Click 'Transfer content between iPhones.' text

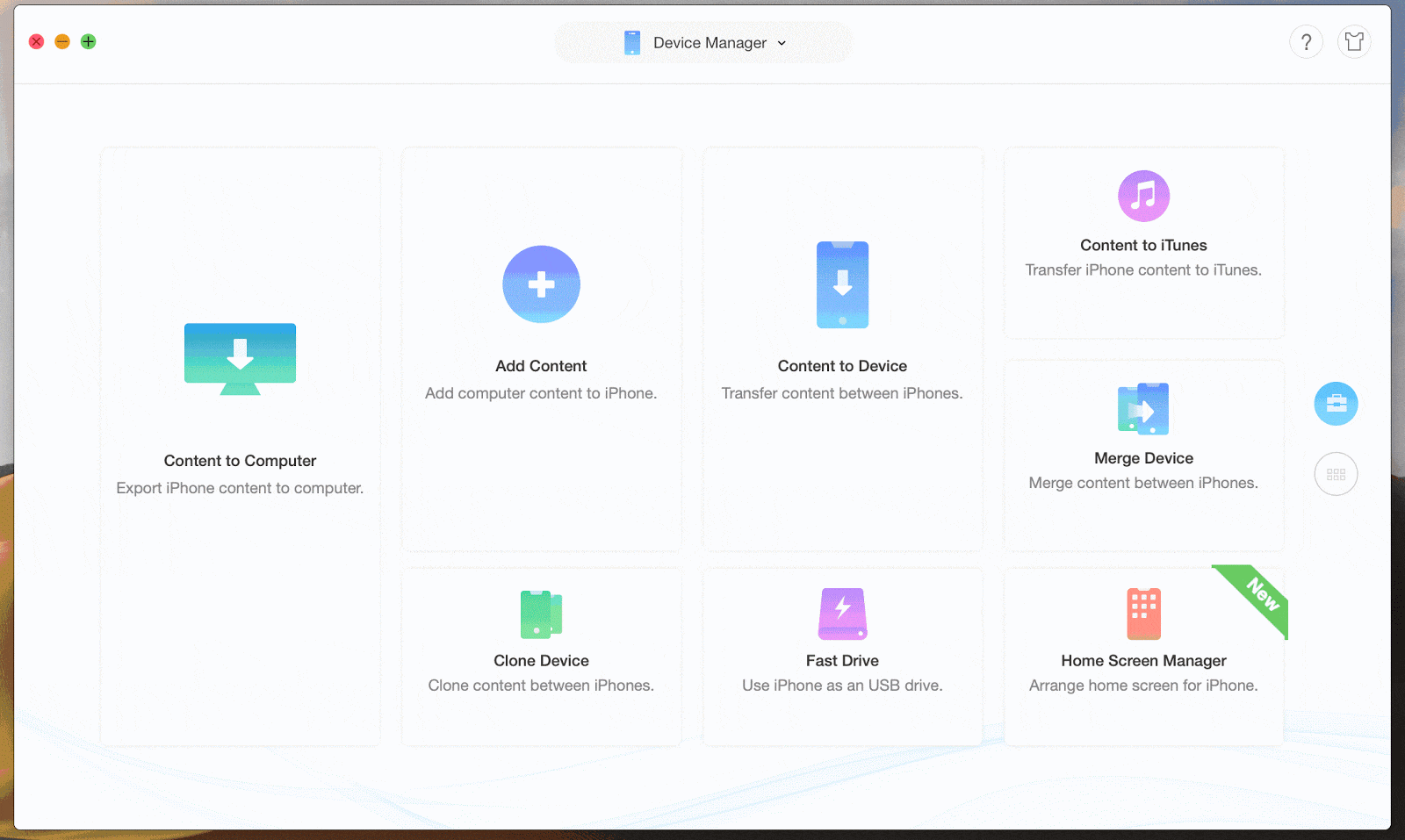842,393
